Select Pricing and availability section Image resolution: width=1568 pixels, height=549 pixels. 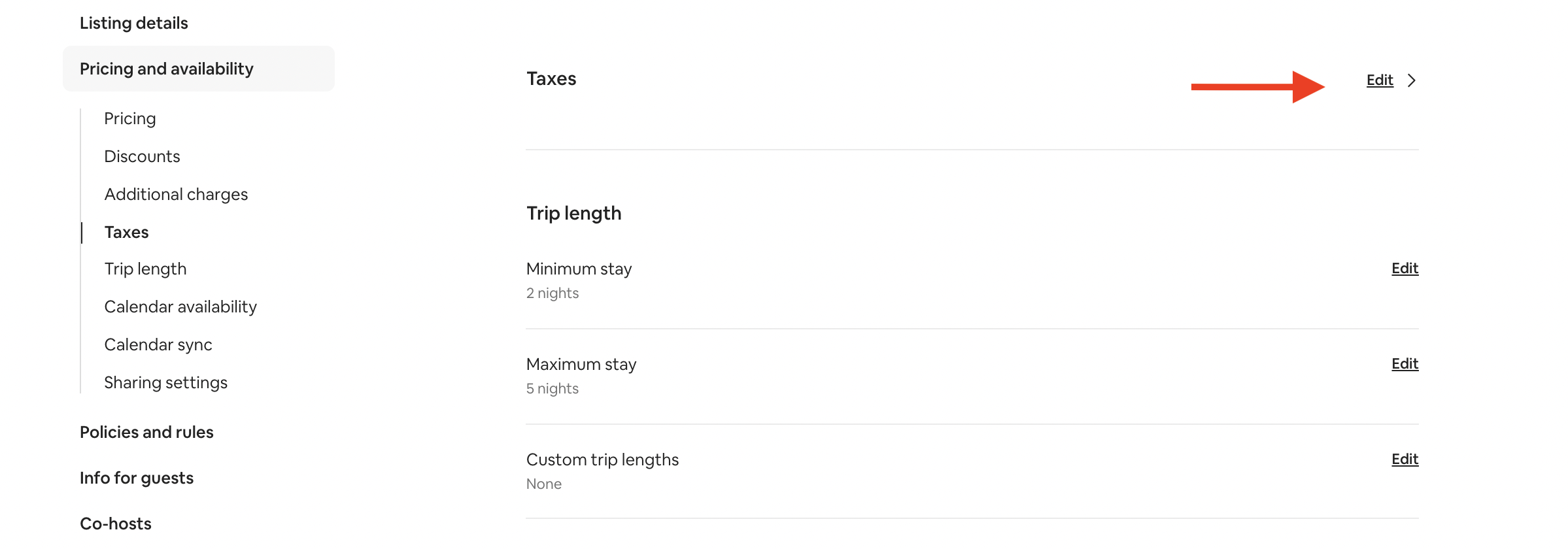point(167,69)
